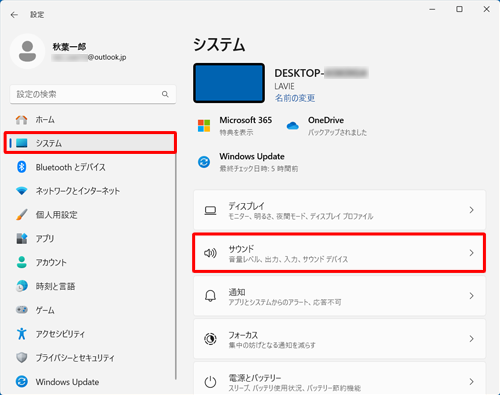Click the ディスプレイ laptop icon
500x395 pixels.
210,210
